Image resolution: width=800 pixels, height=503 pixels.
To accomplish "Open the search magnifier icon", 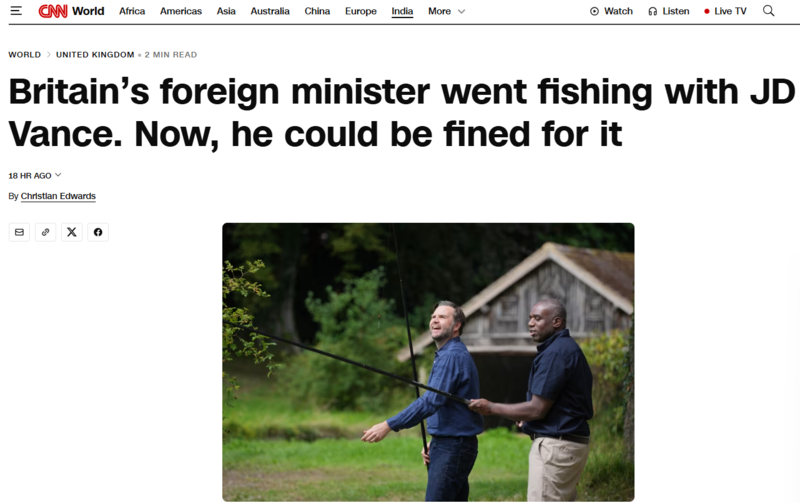I will pyautogui.click(x=768, y=11).
